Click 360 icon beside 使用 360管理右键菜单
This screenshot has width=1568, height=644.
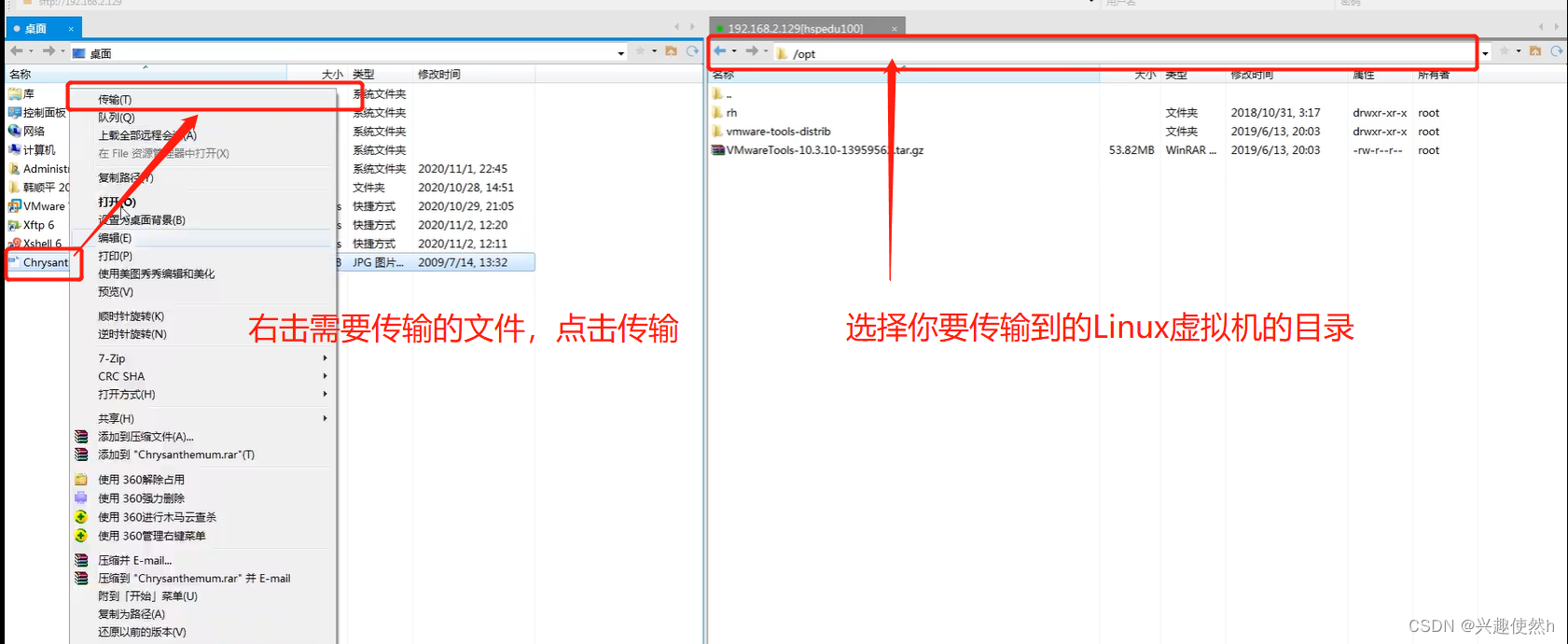pyautogui.click(x=81, y=536)
